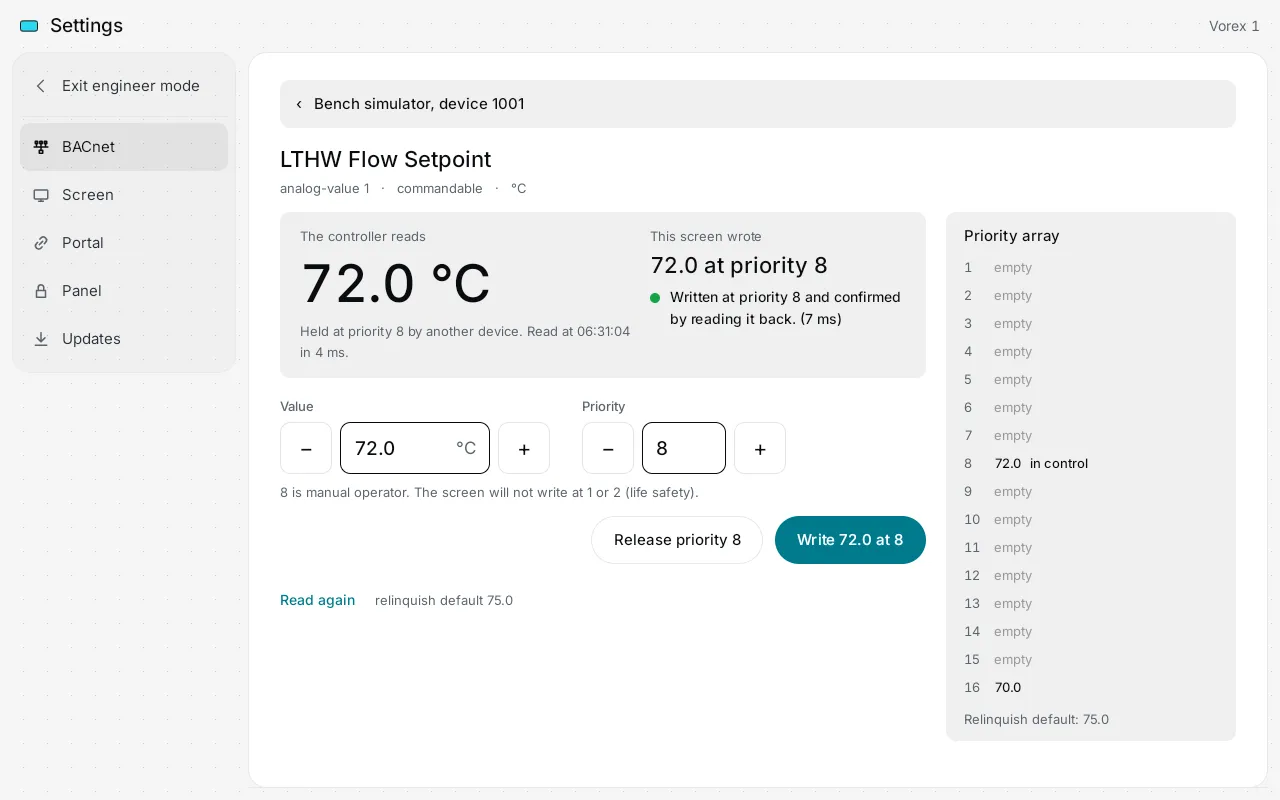Image resolution: width=1280 pixels, height=800 pixels.
Task: Click the Settings title text
Action: [86, 26]
